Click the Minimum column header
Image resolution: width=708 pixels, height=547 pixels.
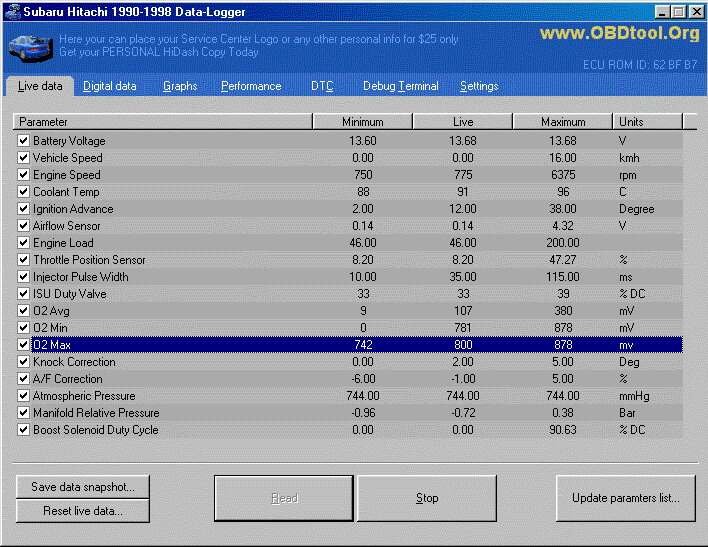point(363,122)
